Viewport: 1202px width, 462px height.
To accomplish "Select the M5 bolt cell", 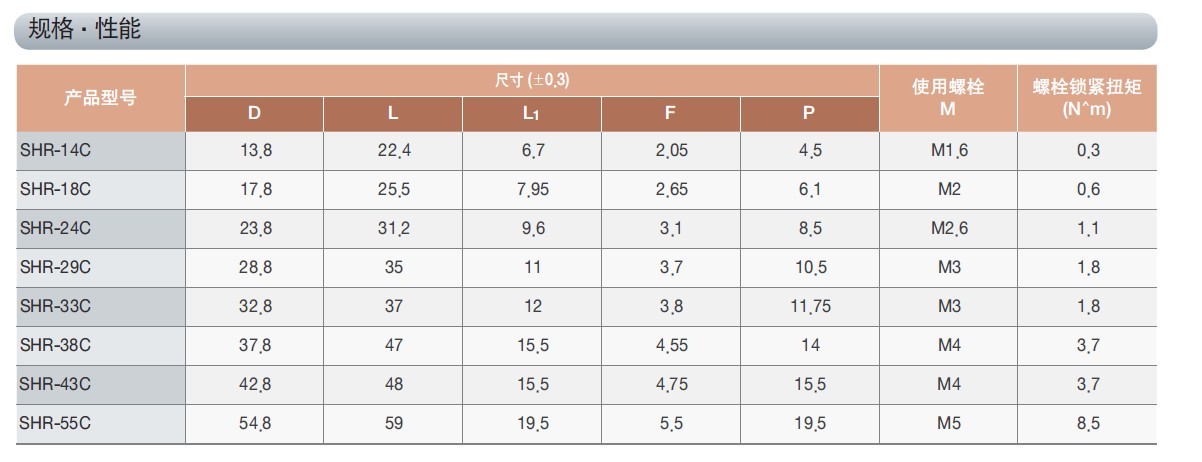I will [948, 424].
